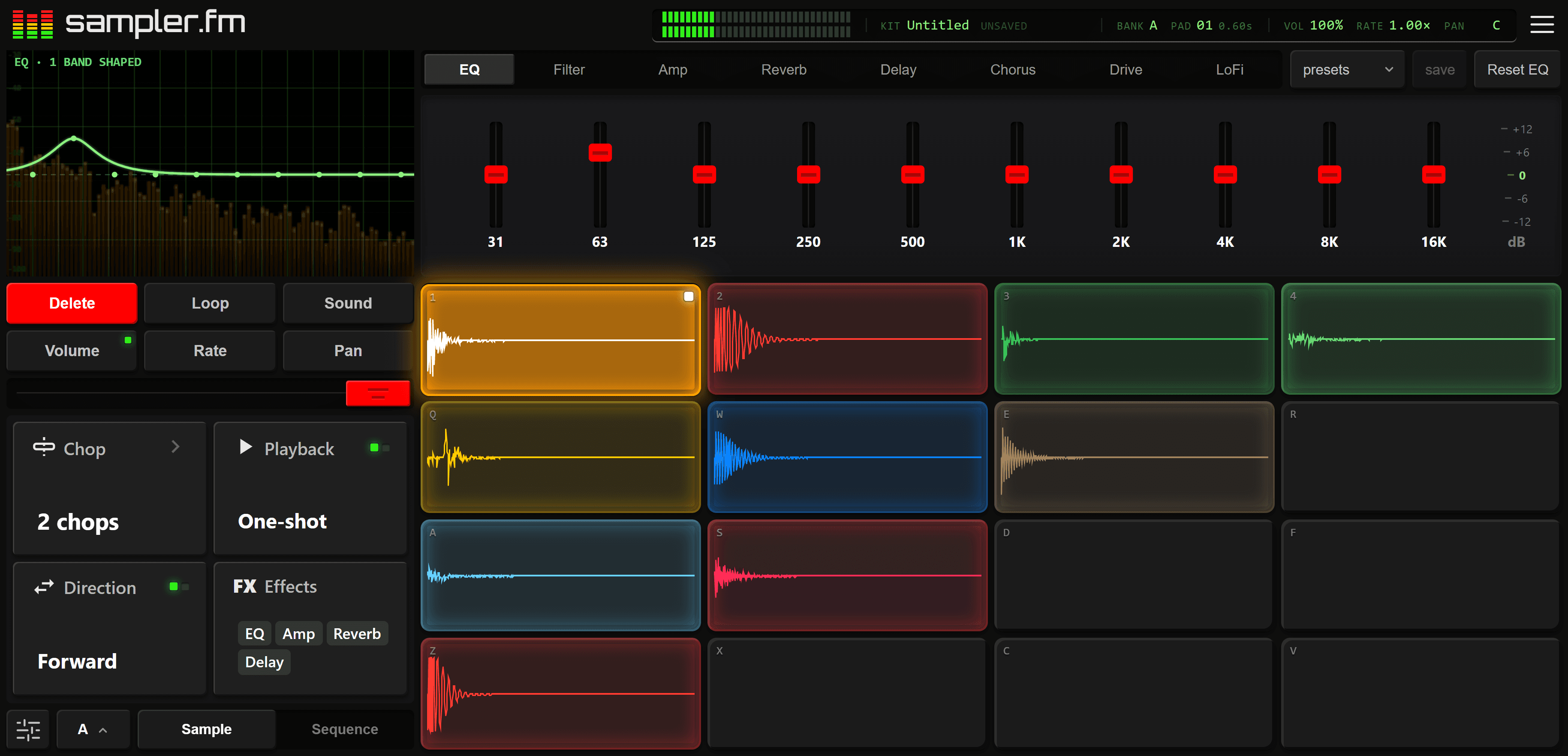
Task: Toggle the Volume button green indicator
Action: click(128, 340)
